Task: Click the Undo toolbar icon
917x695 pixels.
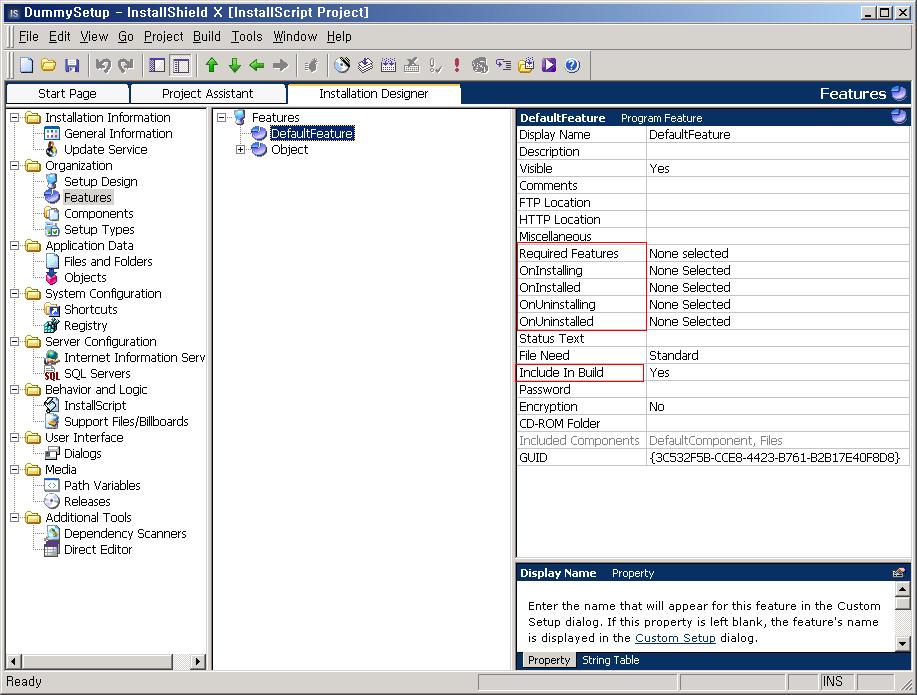Action: pyautogui.click(x=103, y=65)
